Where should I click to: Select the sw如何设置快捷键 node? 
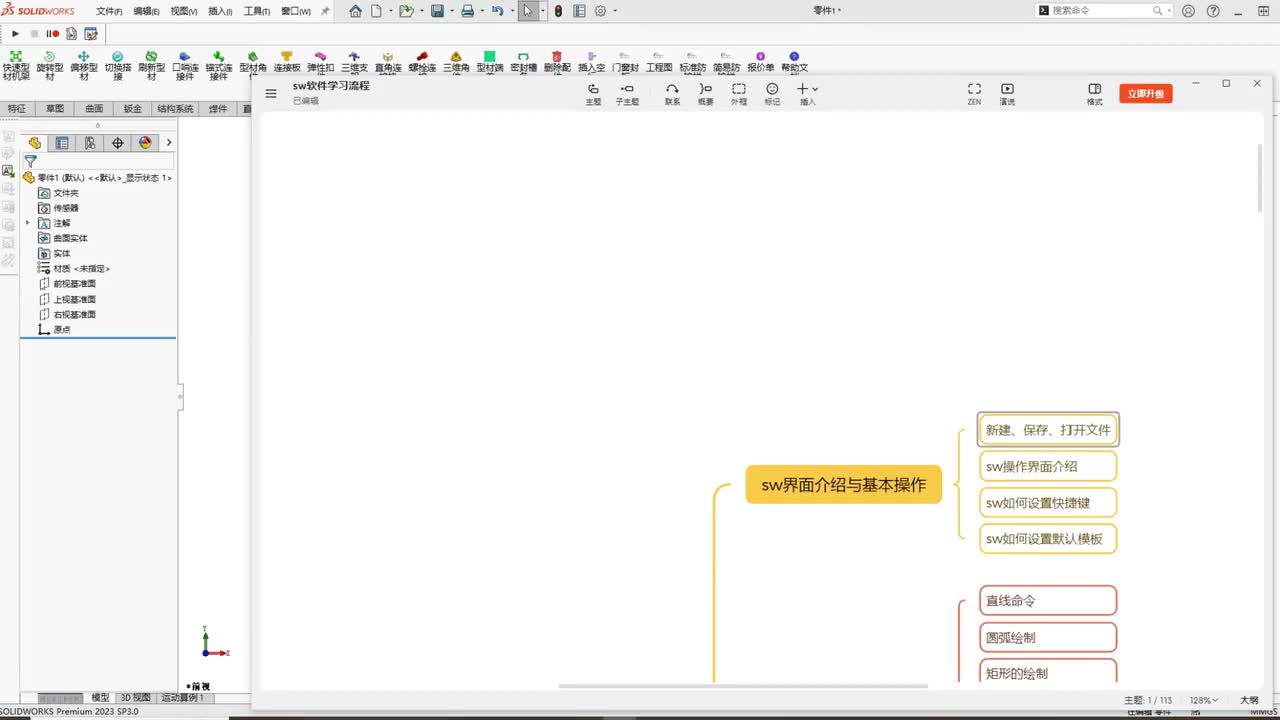coord(1048,502)
